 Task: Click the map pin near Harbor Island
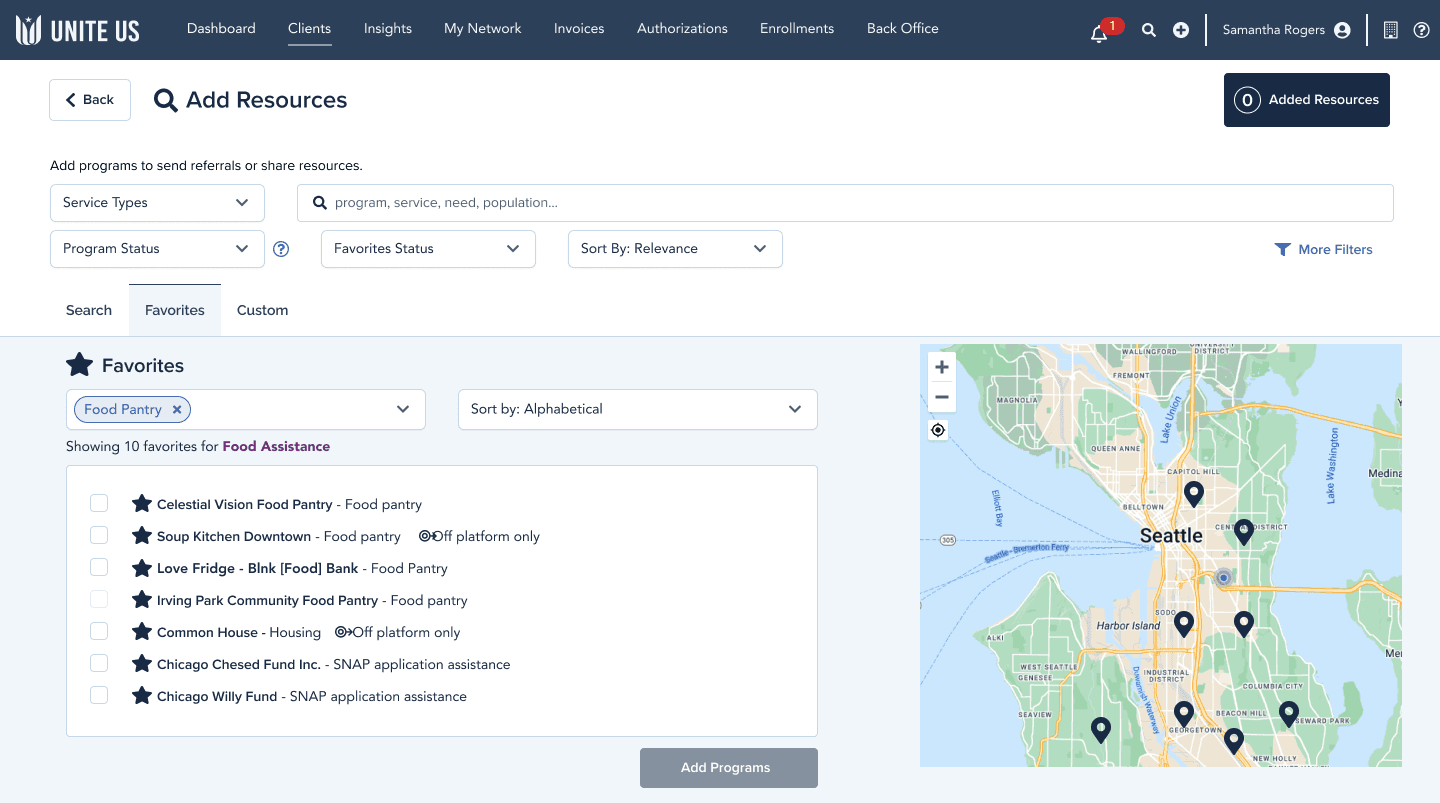click(1183, 624)
